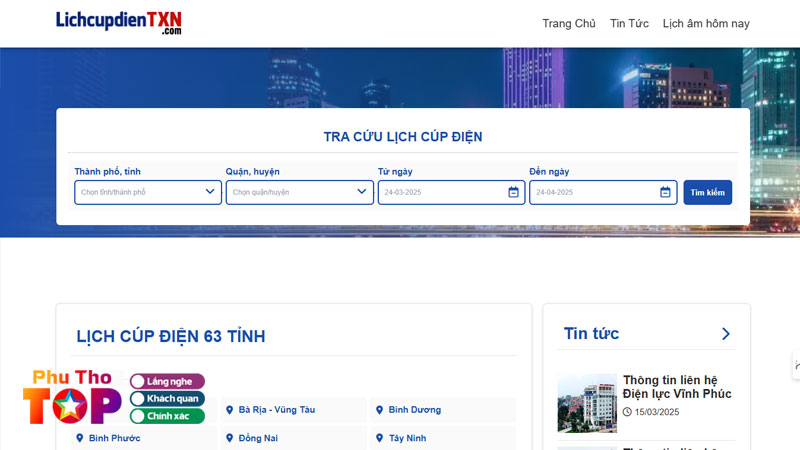Screen dimensions: 800x450
Task: Click the LichcupdienTXN.com logo
Action: 118,23
